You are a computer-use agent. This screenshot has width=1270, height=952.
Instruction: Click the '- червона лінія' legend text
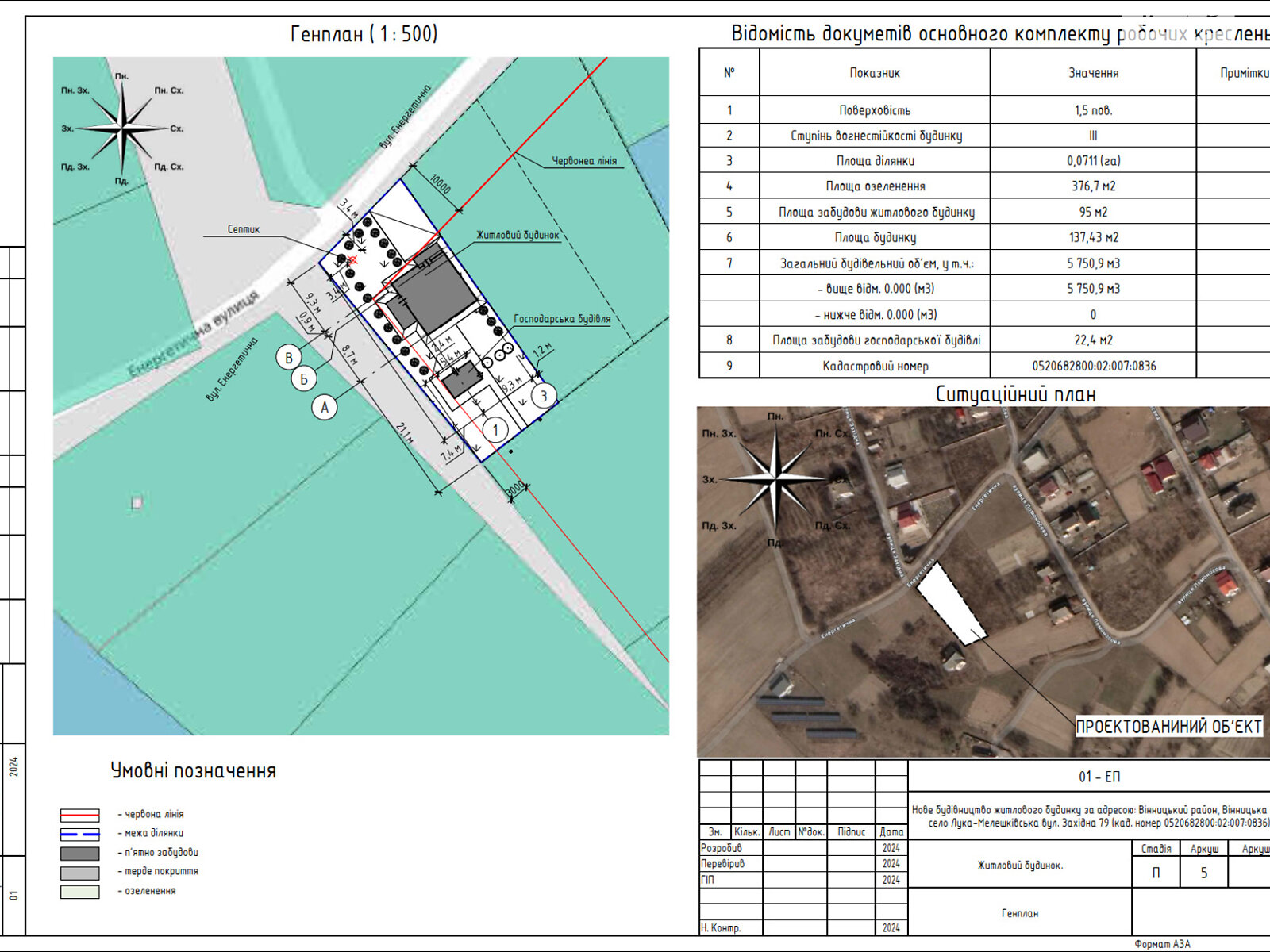coord(151,814)
